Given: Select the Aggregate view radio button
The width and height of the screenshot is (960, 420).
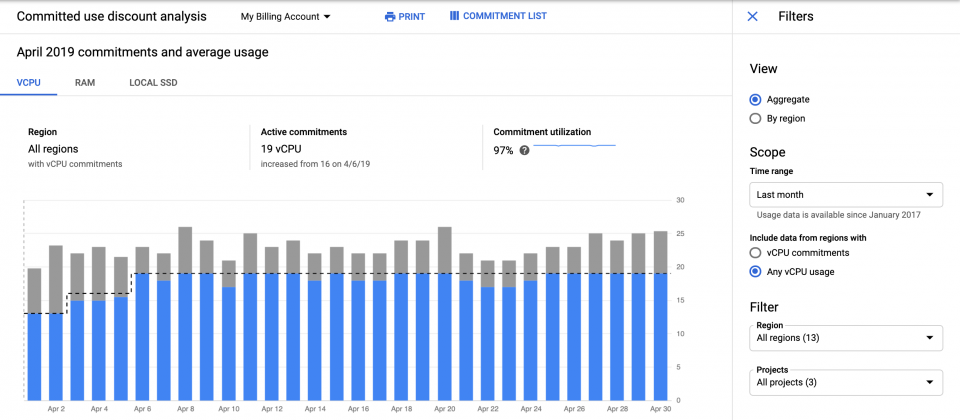Looking at the screenshot, I should (756, 99).
